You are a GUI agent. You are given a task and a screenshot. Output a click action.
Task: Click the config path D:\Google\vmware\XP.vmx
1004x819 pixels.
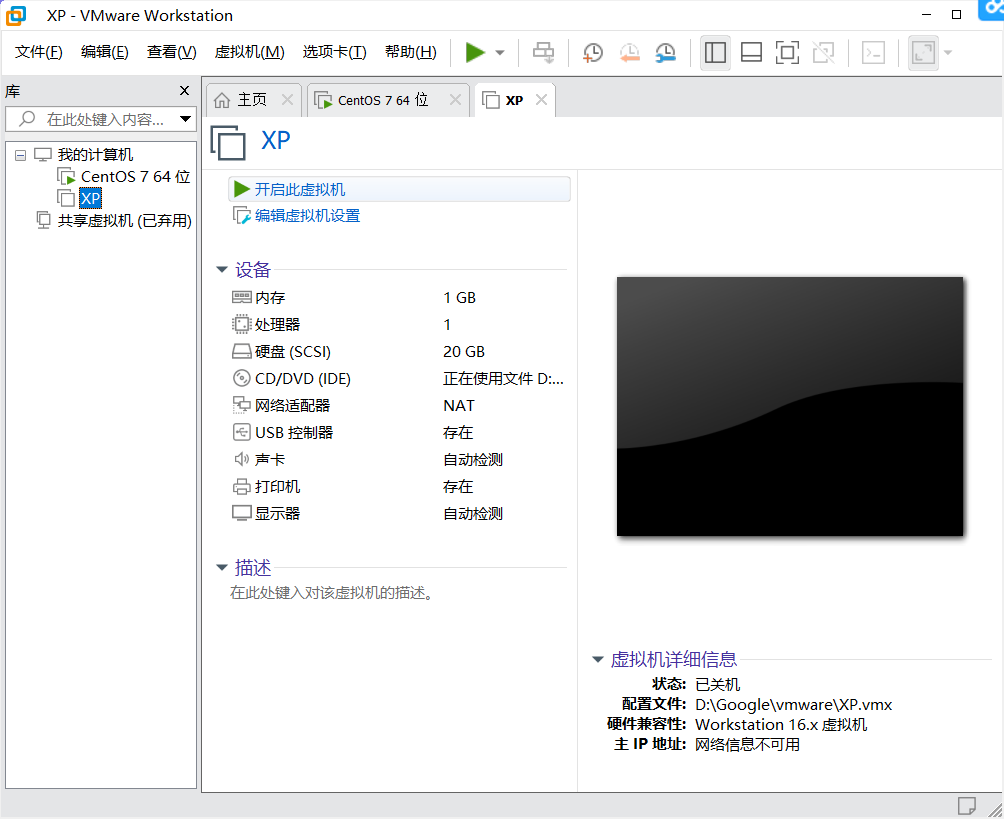[793, 704]
